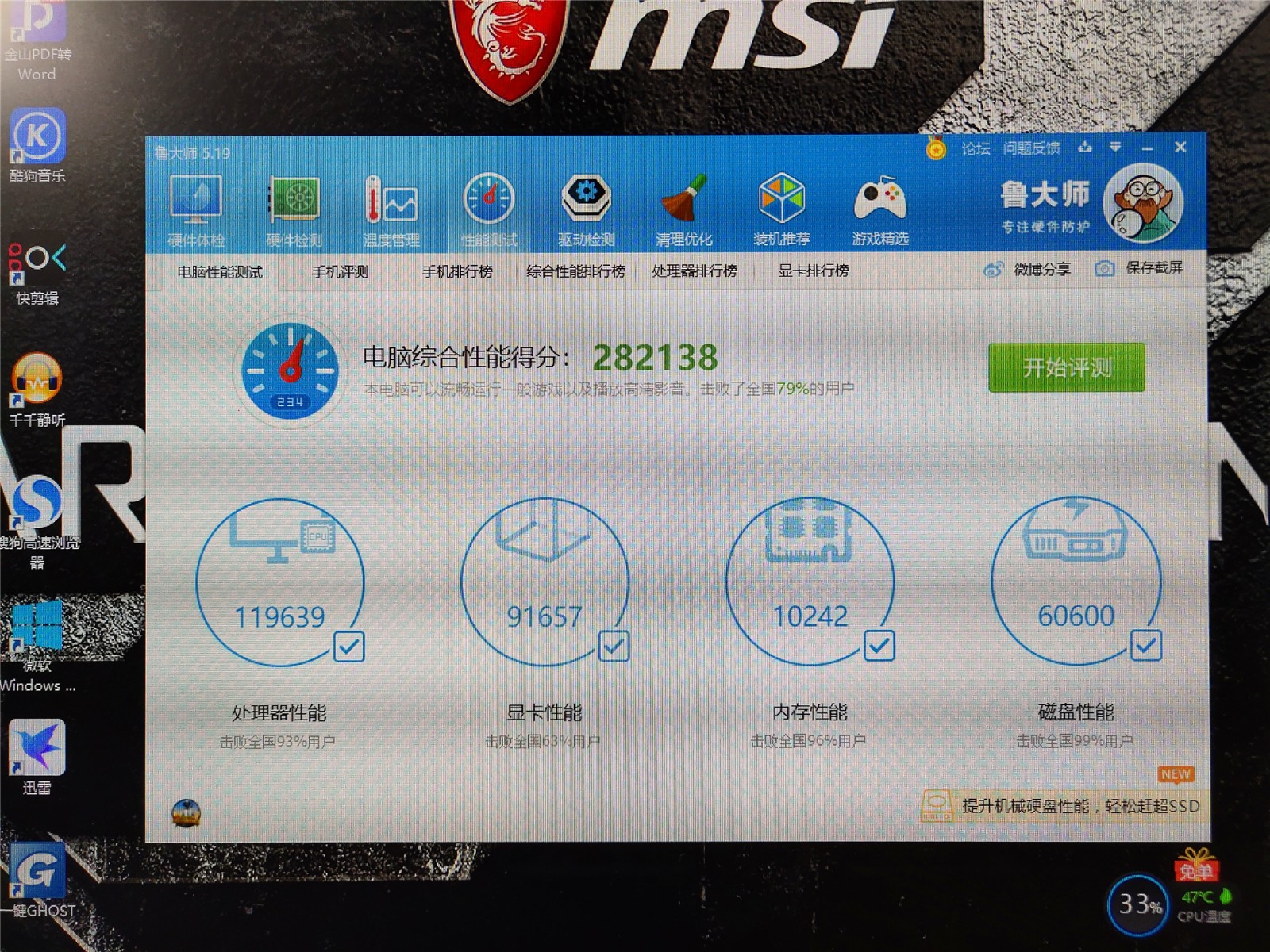Toggle the 磁盘性能 checkbox
Image resolution: width=1270 pixels, height=952 pixels.
pyautogui.click(x=1146, y=646)
